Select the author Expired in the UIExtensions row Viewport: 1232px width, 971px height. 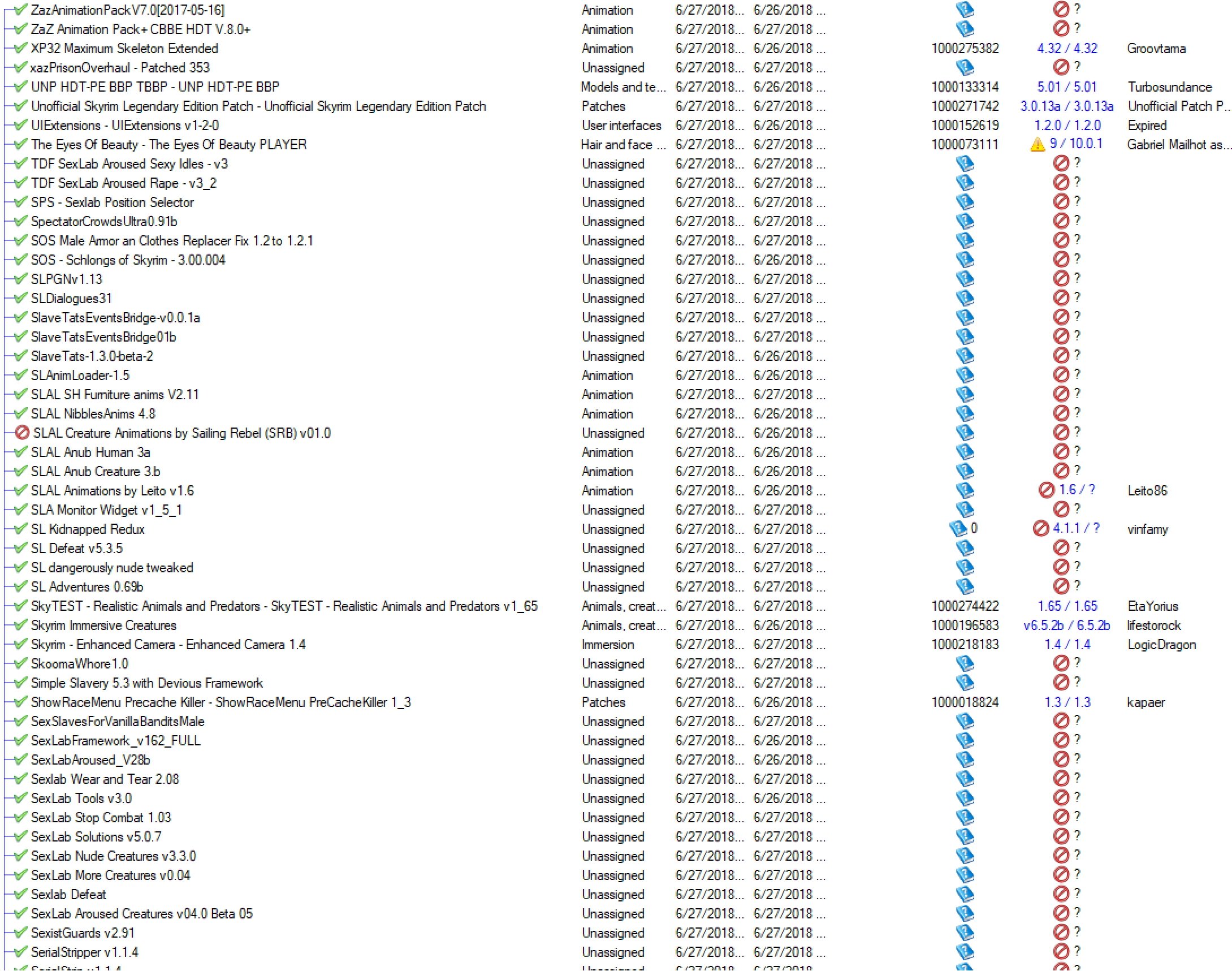coord(1147,126)
